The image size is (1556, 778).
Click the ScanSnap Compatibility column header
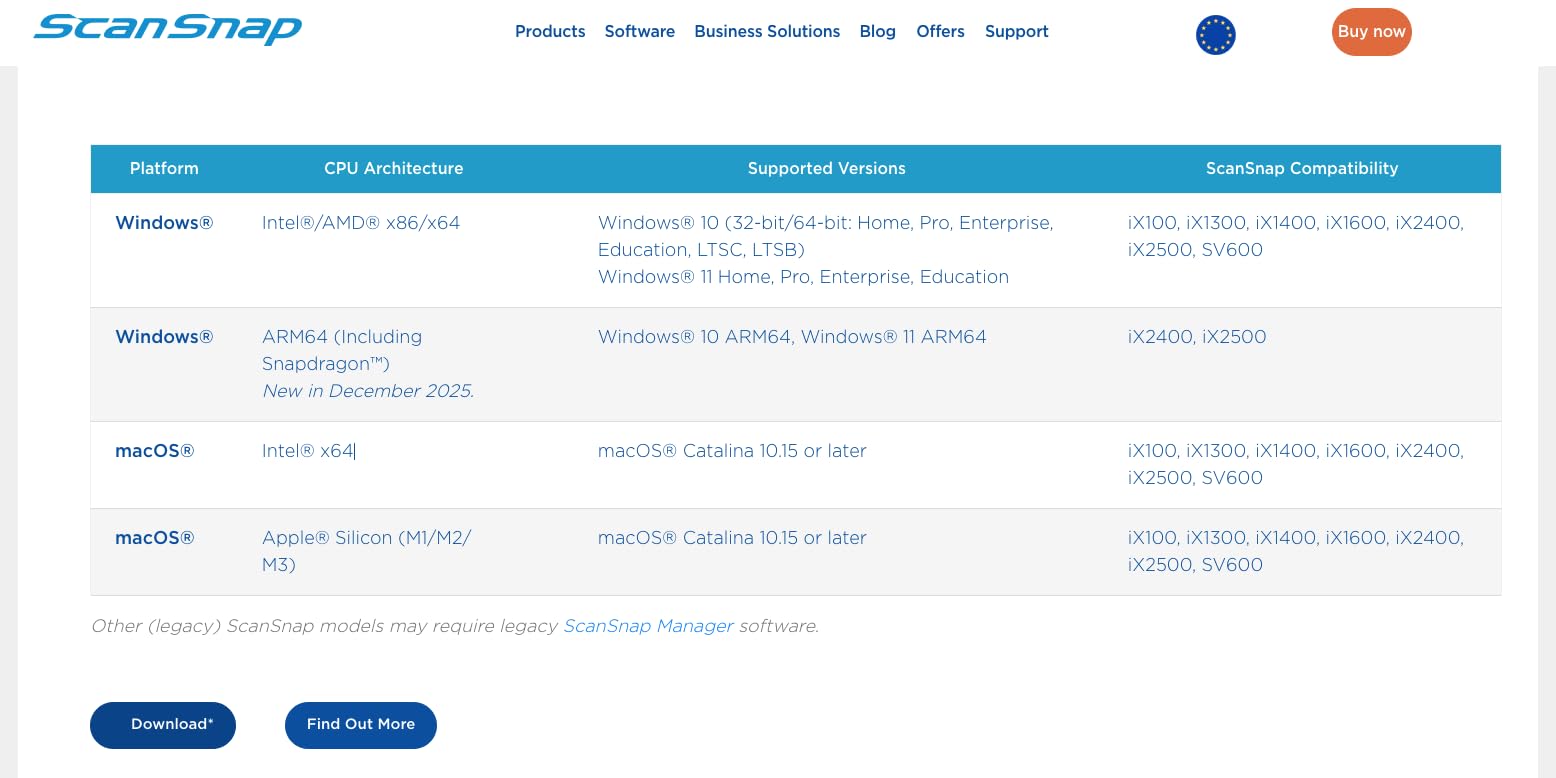point(1302,168)
